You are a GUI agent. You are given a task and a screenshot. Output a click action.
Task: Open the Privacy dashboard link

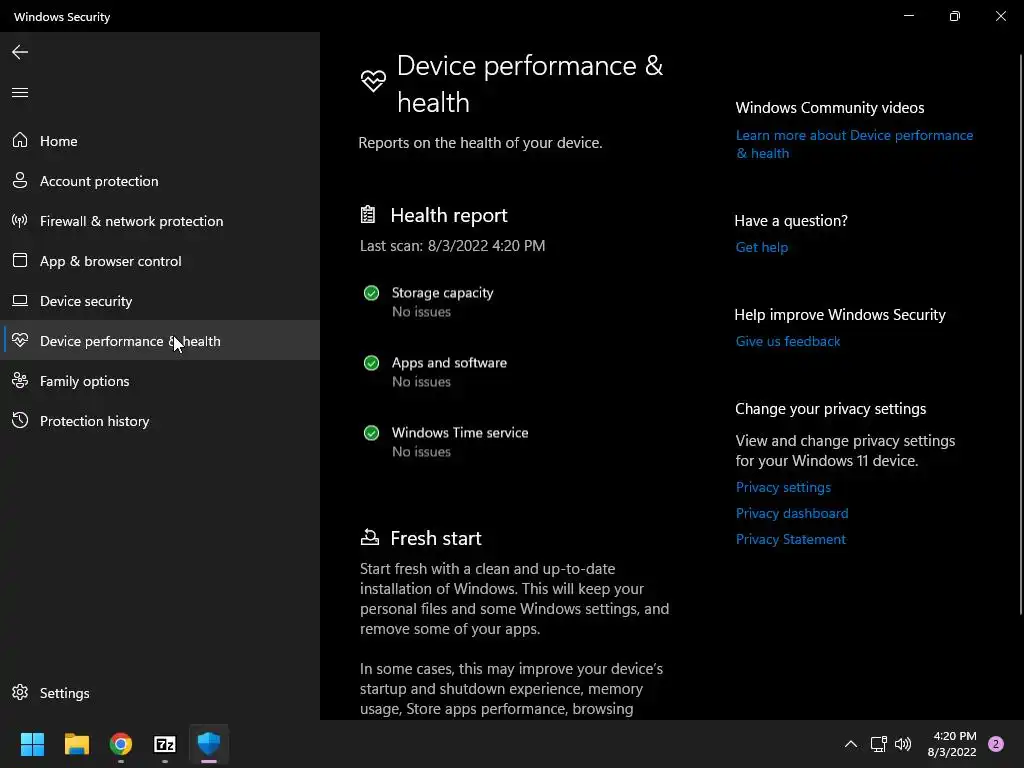coord(792,513)
